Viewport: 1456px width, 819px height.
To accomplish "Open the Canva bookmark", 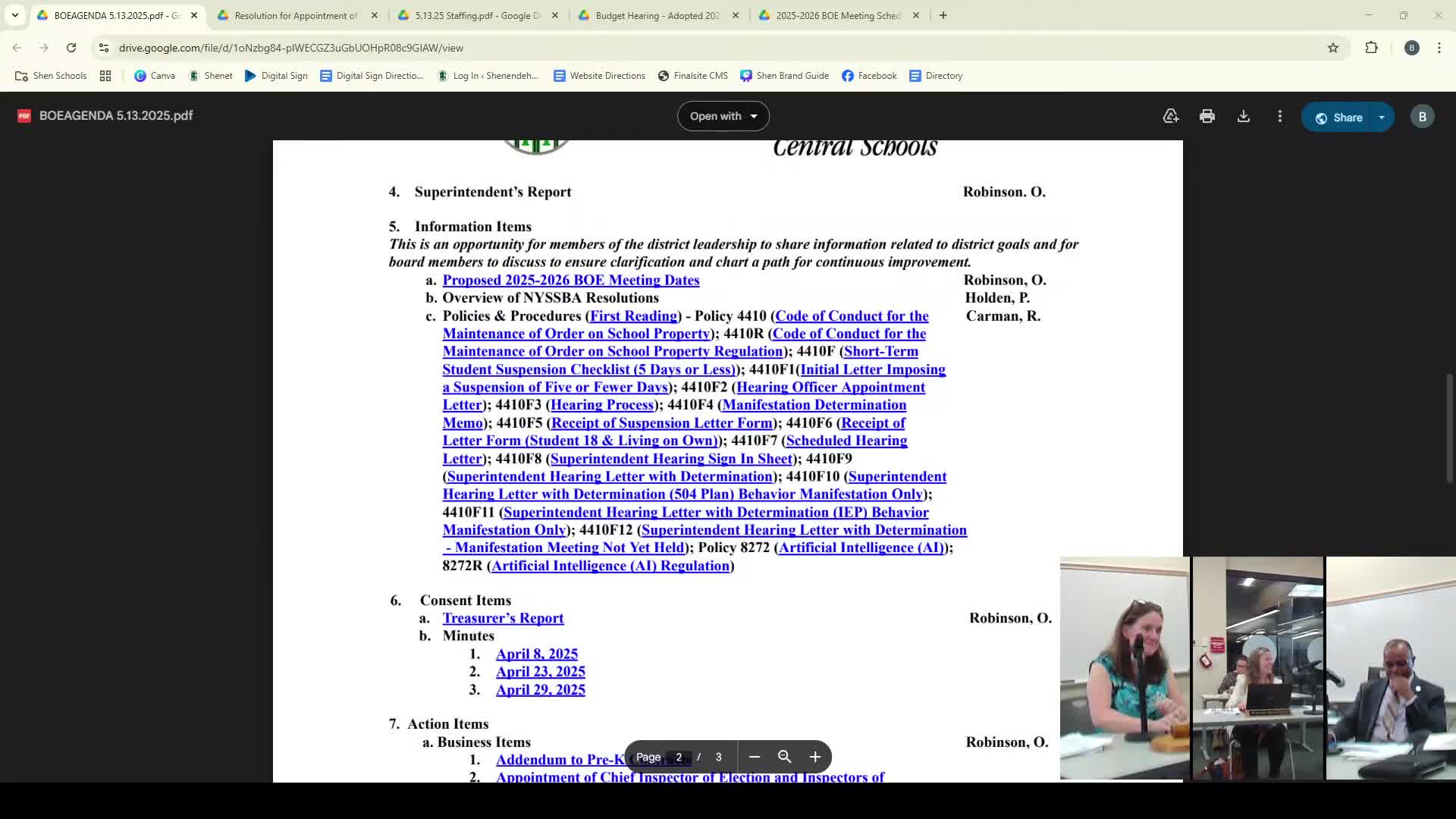I will [155, 76].
